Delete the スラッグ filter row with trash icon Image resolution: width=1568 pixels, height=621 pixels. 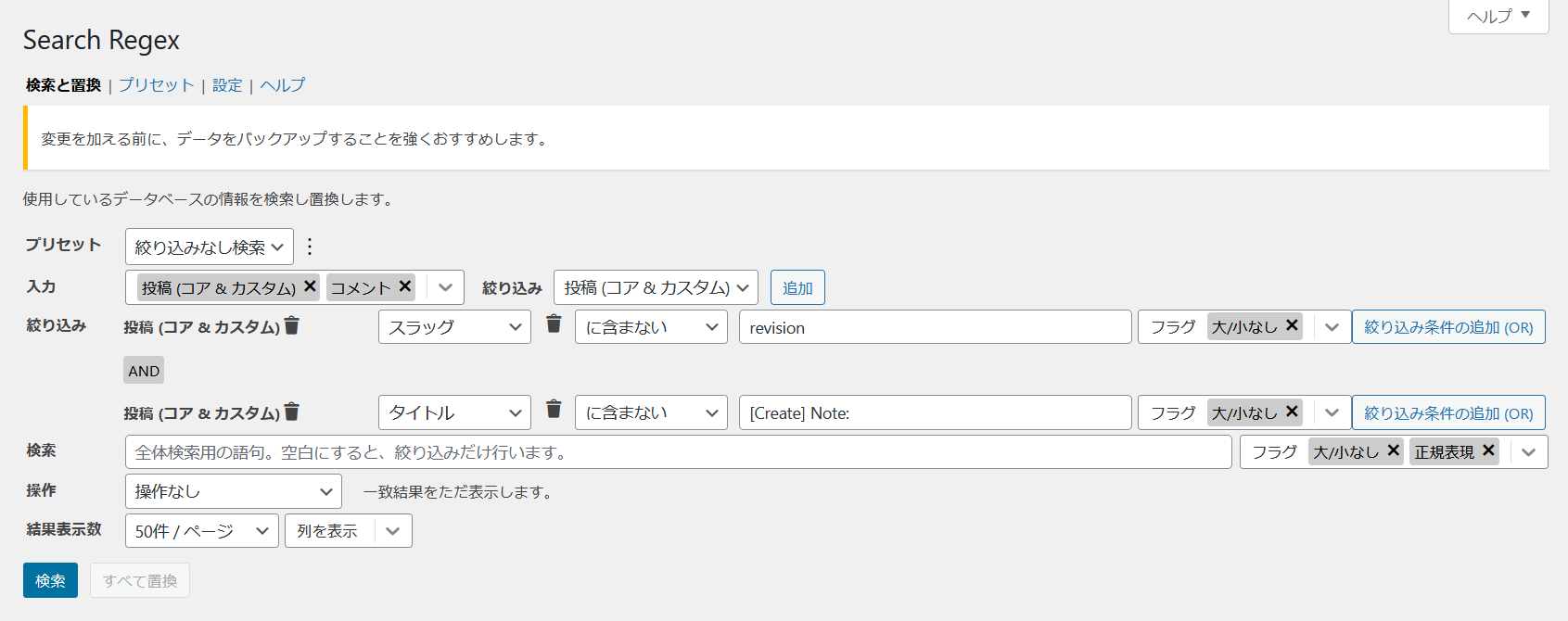click(554, 323)
